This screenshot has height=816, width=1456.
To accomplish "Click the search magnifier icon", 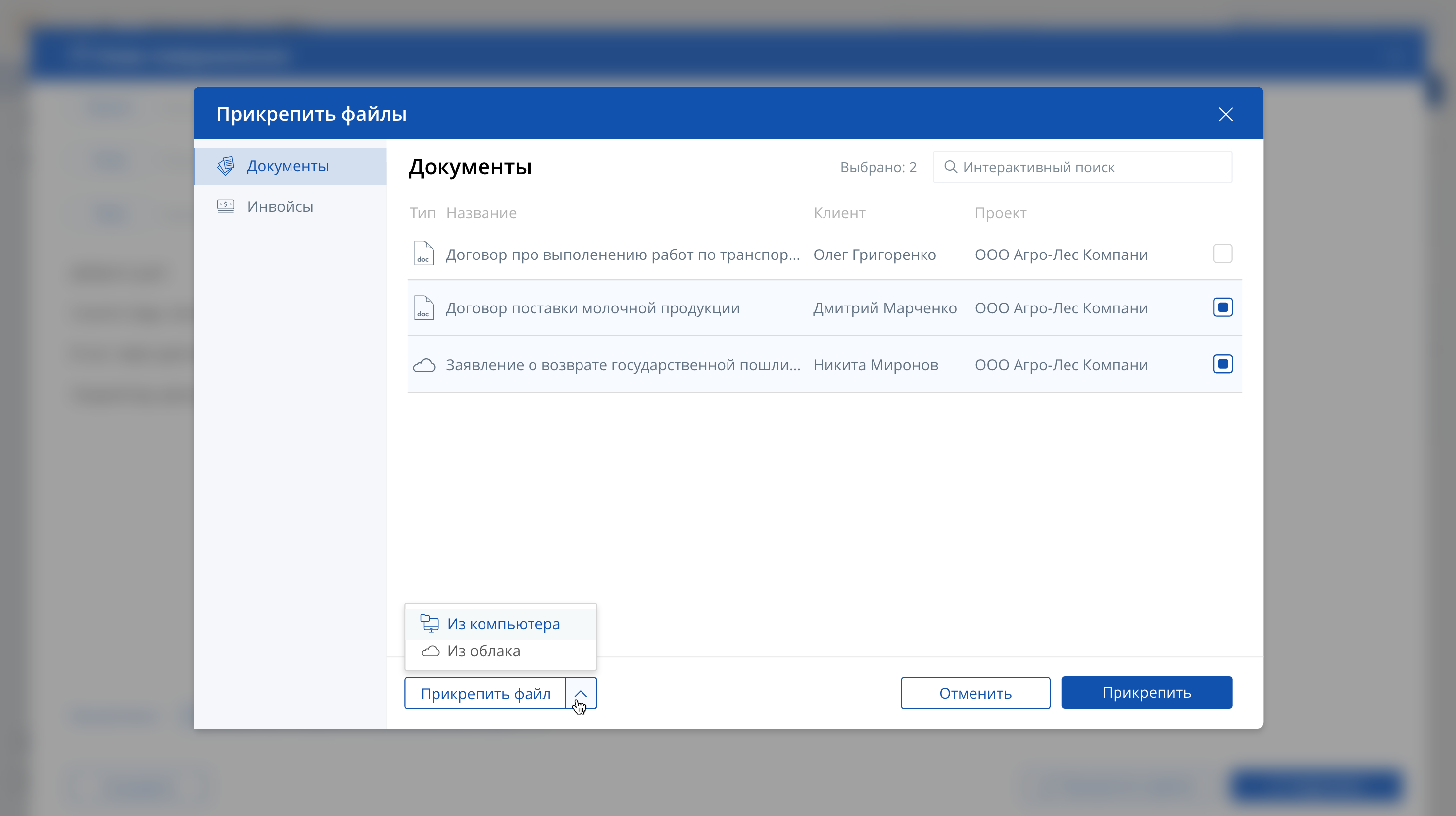I will (951, 167).
